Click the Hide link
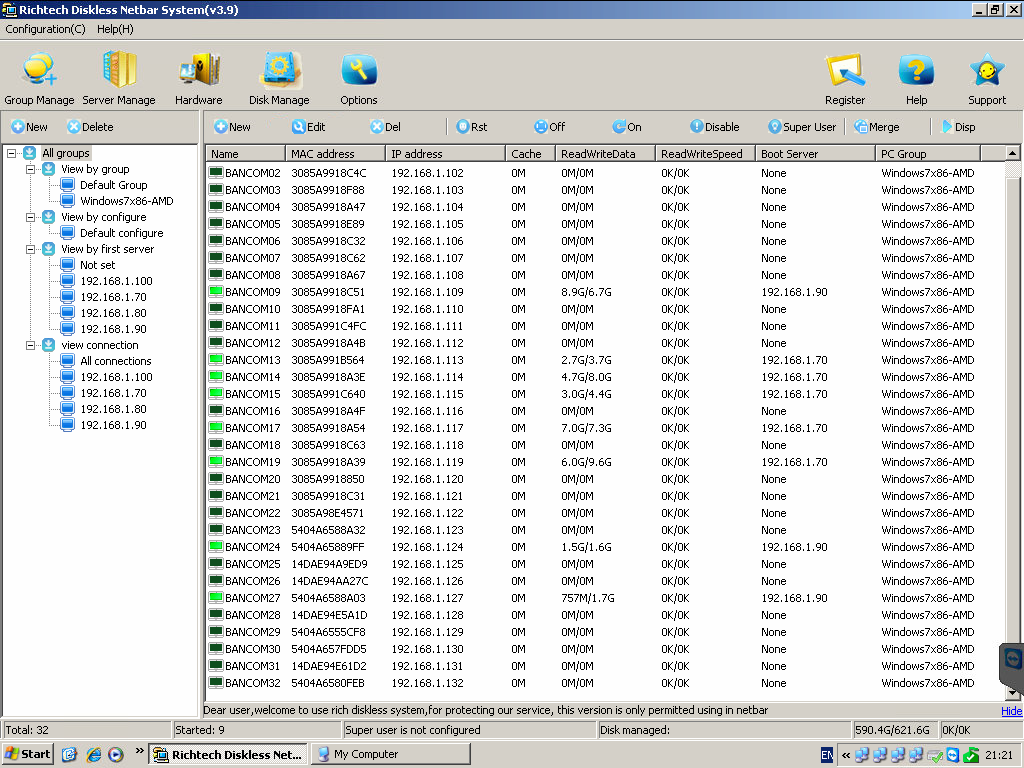 click(x=1011, y=711)
